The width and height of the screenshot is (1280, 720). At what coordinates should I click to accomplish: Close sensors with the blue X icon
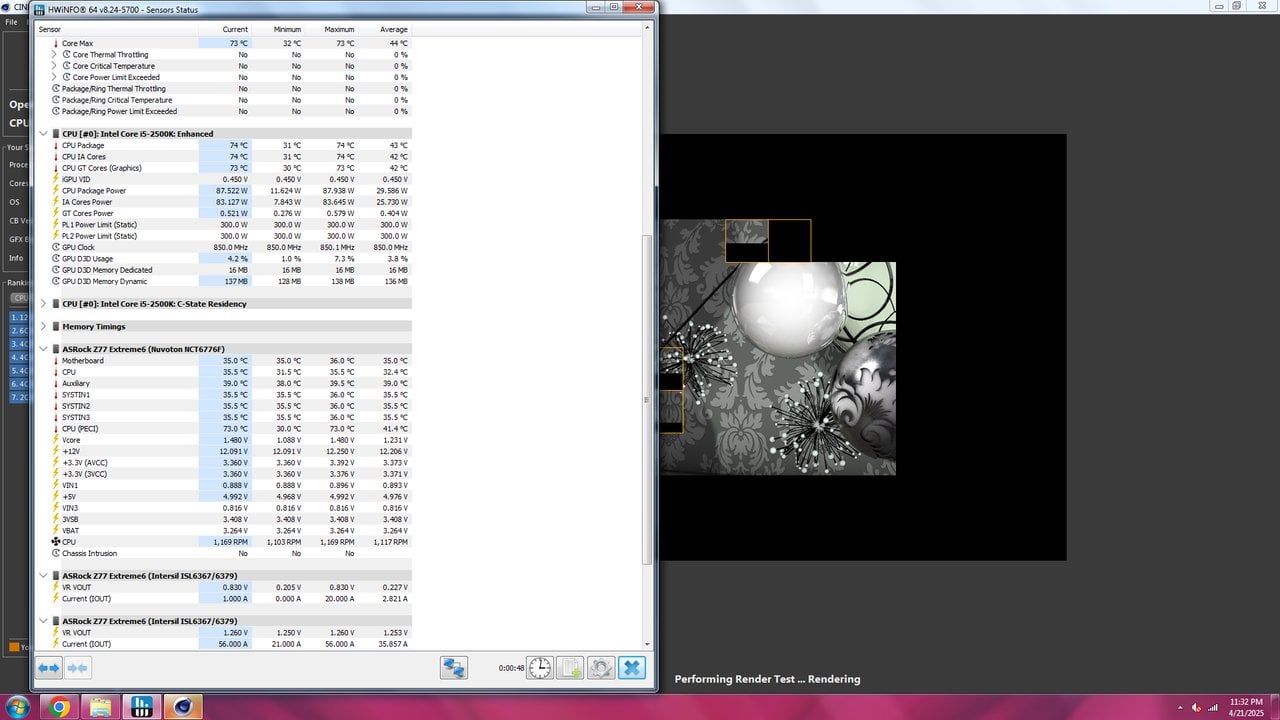[x=632, y=668]
